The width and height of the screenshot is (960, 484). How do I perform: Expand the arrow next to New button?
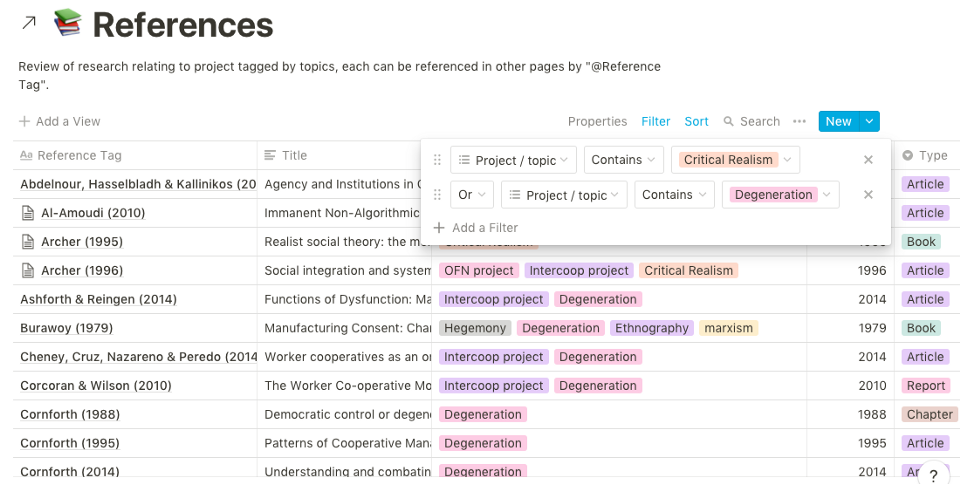(x=869, y=122)
